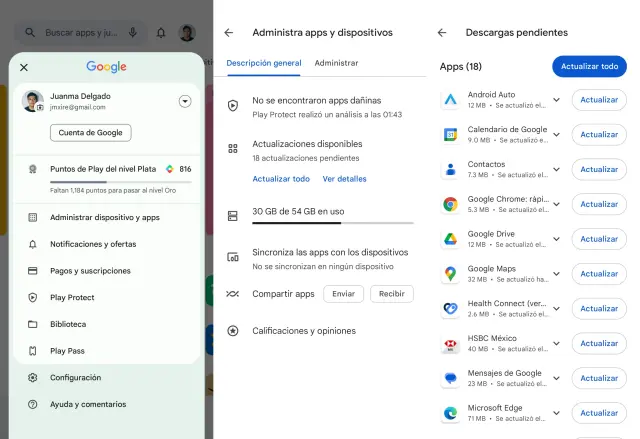Image resolution: width=640 pixels, height=439 pixels.
Task: Open Pagos y suscripciones menu entry
Action: point(90,271)
